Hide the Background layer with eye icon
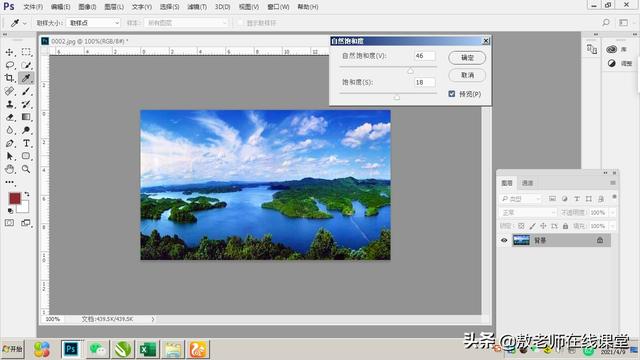Viewport: 640px width, 360px height. pyautogui.click(x=504, y=240)
